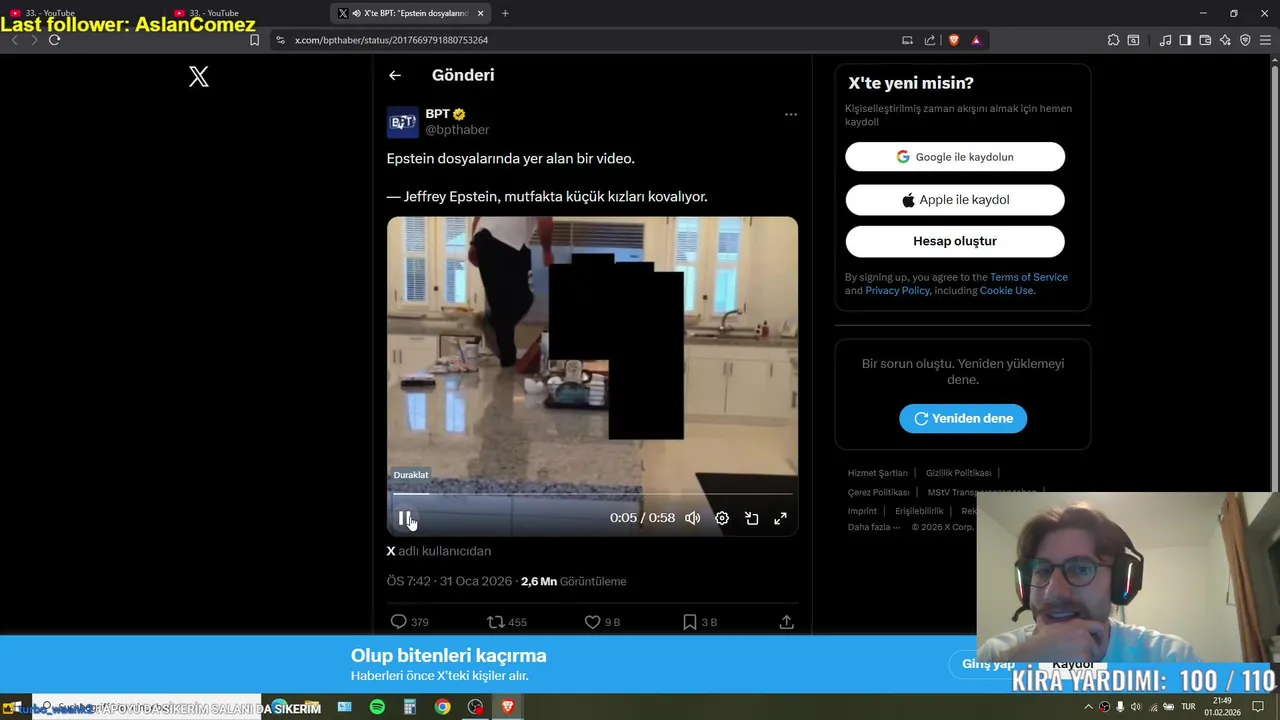The width and height of the screenshot is (1280, 720).
Task: Pause the video with the pause button
Action: coord(404,518)
